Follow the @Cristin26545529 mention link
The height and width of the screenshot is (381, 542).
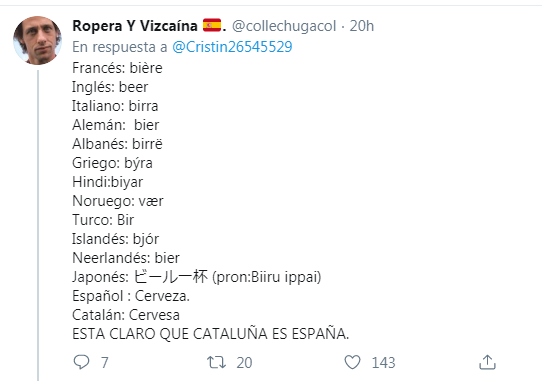(x=232, y=47)
